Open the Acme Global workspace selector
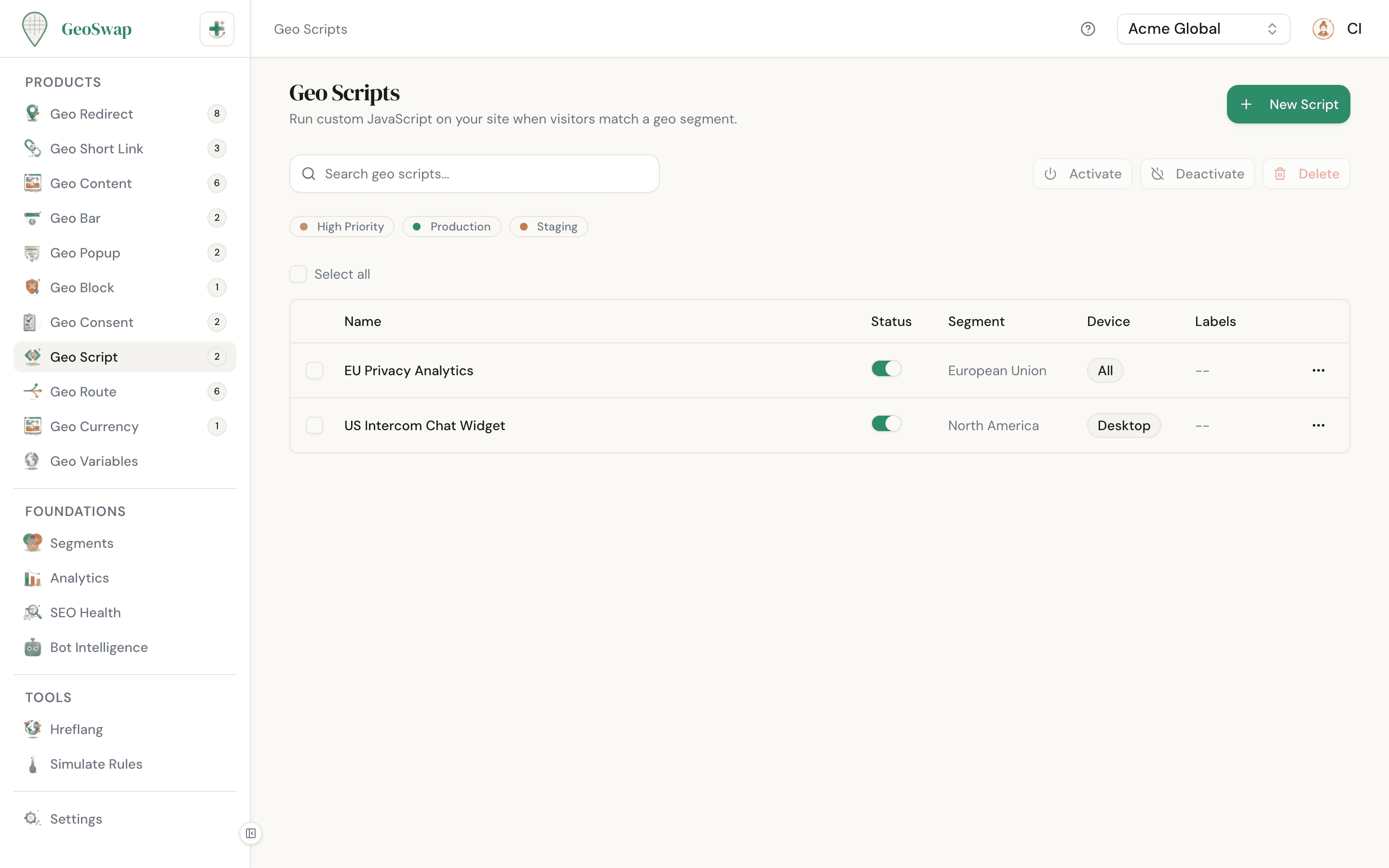Viewport: 1389px width, 868px height. 1203,29
